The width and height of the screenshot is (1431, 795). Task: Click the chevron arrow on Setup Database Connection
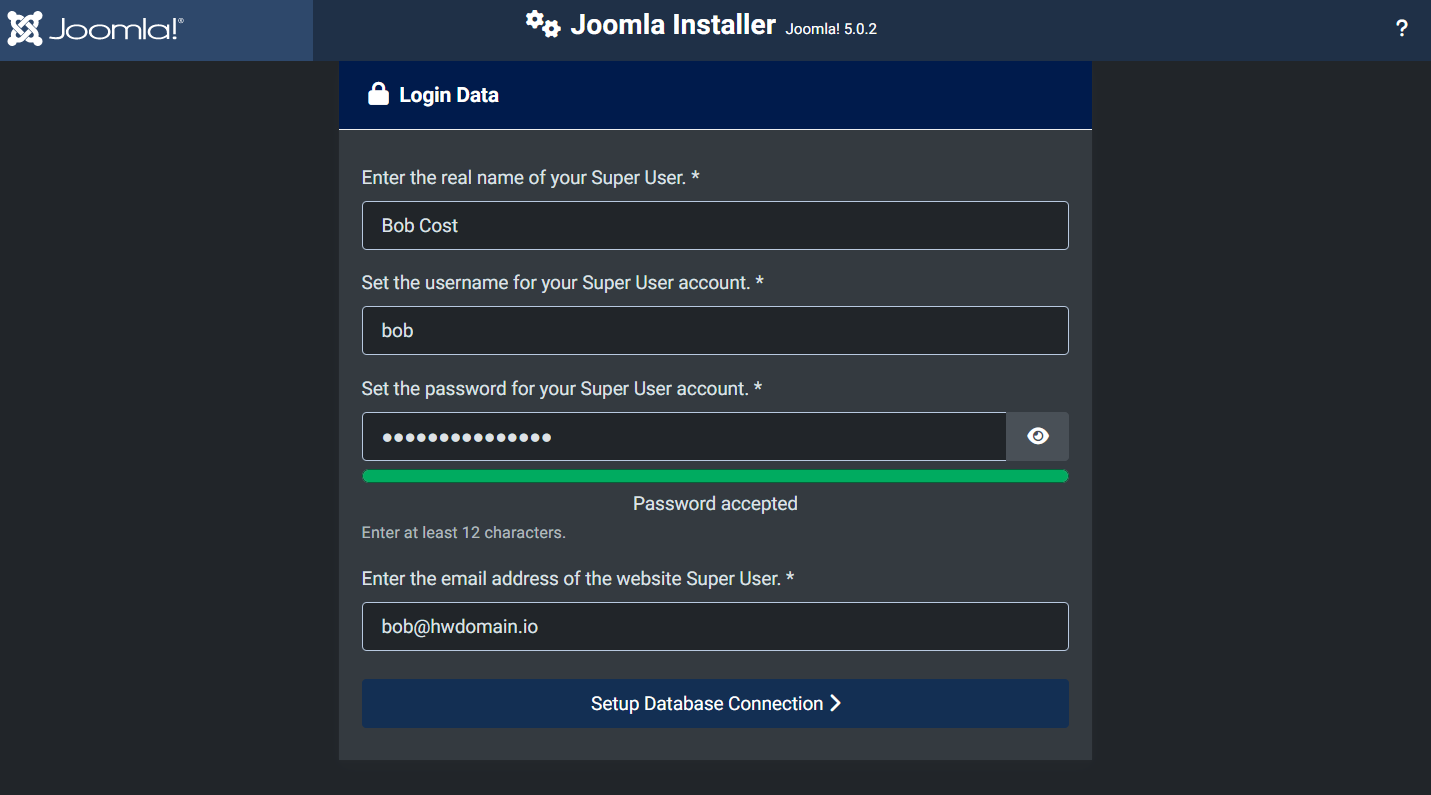click(x=835, y=703)
